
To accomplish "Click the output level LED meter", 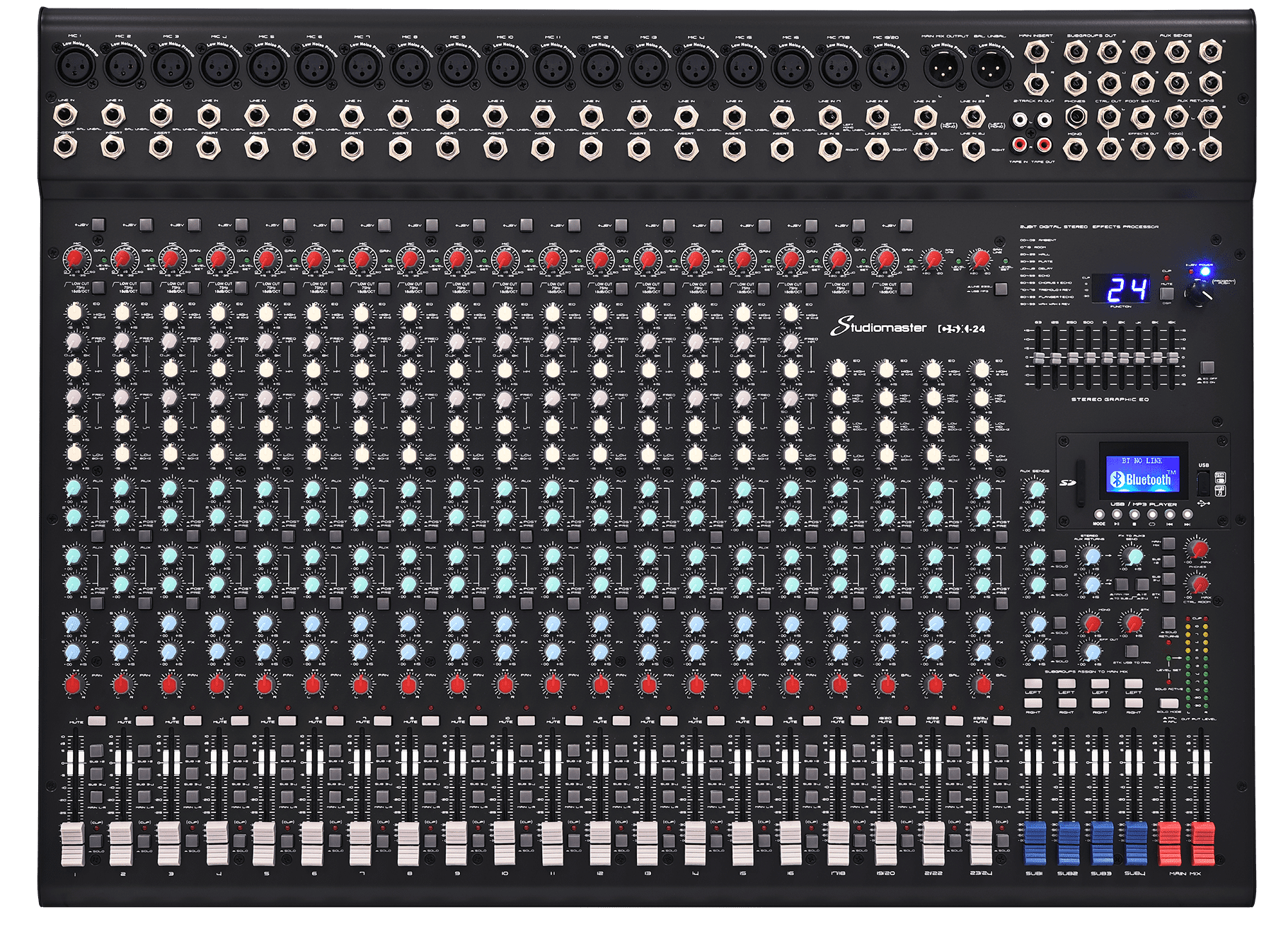I will point(1197,664).
